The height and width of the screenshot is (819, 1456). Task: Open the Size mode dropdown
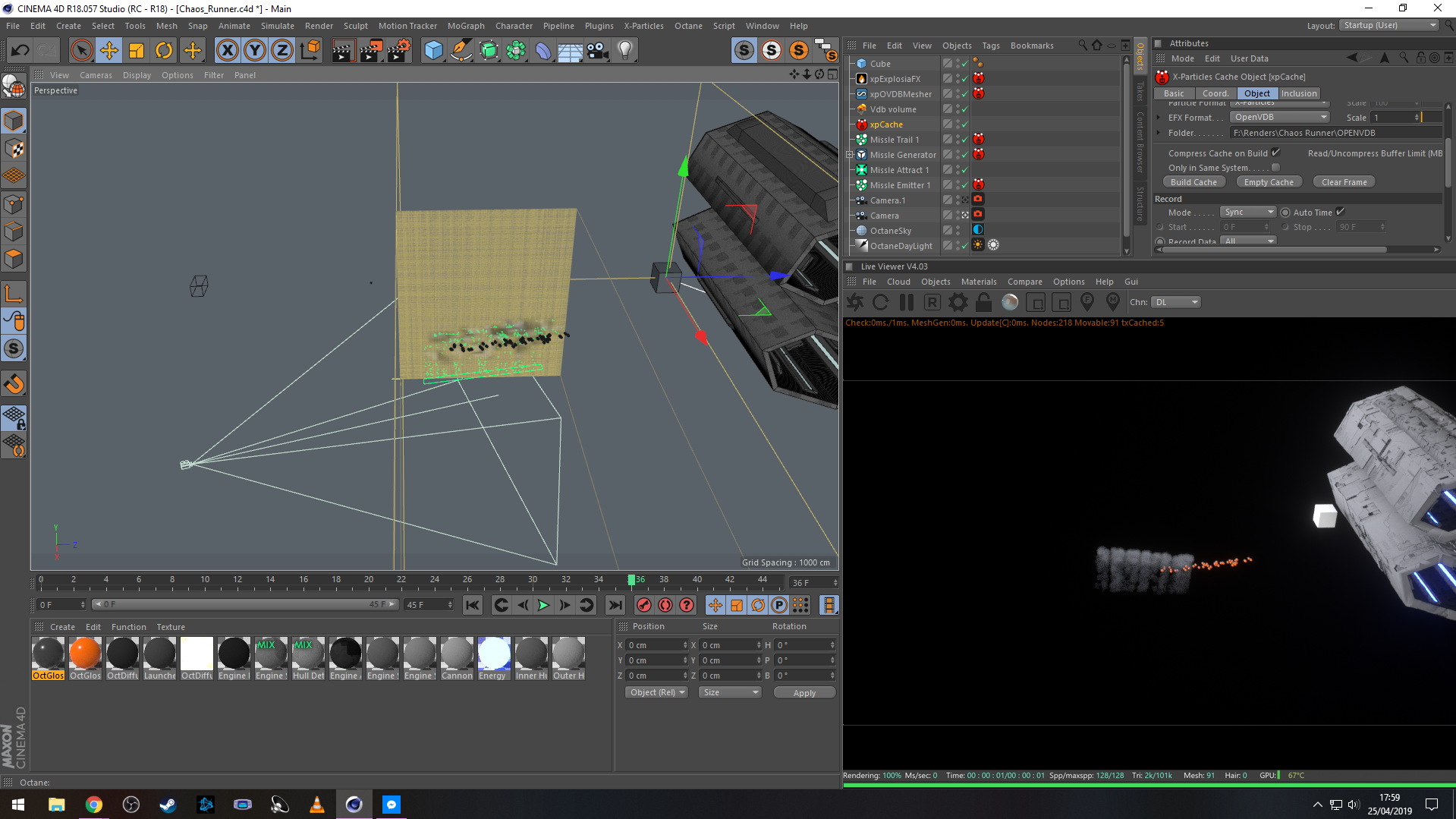pos(729,692)
